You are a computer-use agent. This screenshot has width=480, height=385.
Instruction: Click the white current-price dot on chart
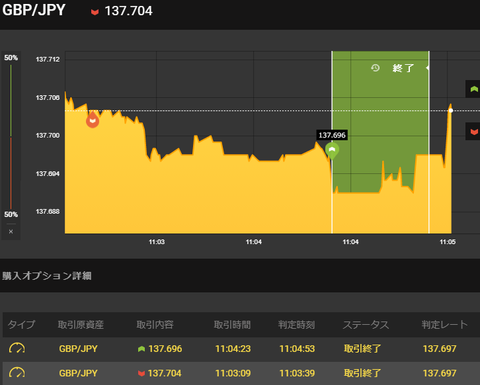(451, 111)
